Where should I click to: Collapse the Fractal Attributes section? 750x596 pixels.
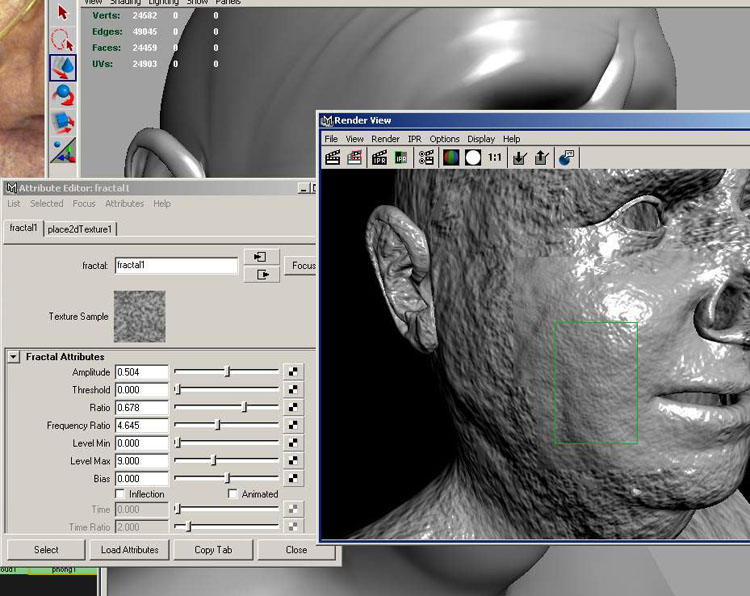pos(13,357)
